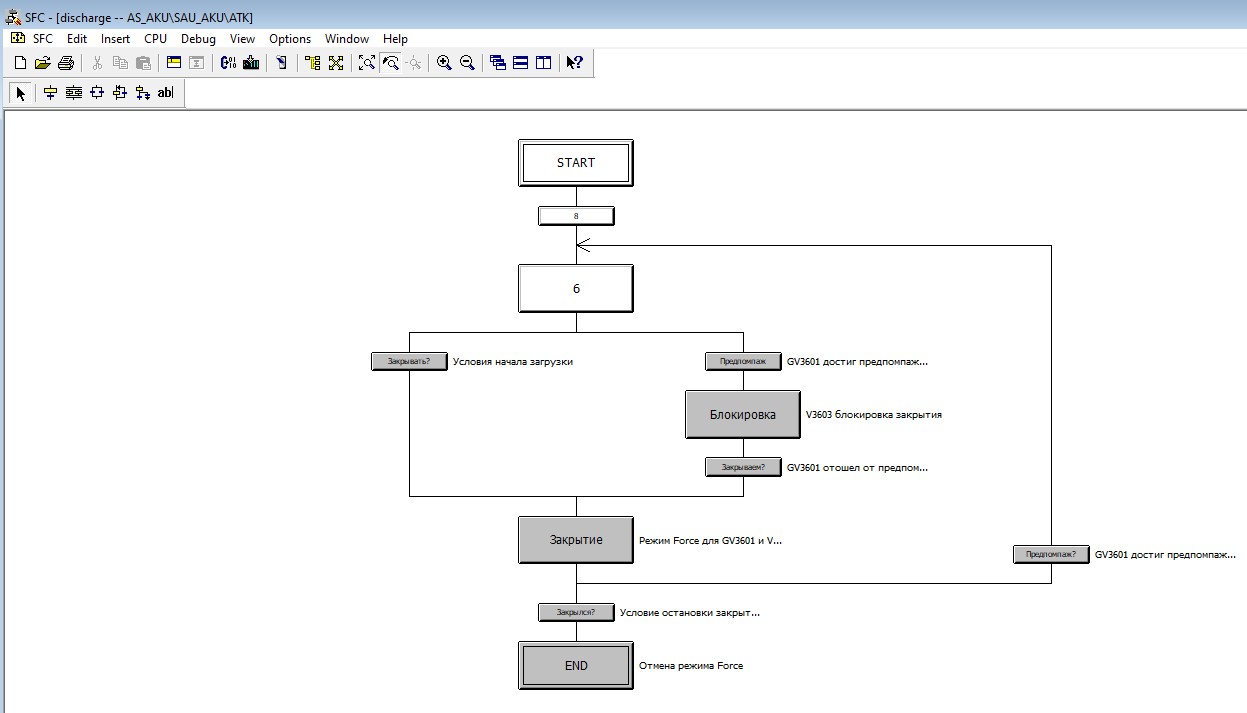Click the fit-to-window zoom icon
Image resolution: width=1247 pixels, height=713 pixels.
click(x=367, y=63)
